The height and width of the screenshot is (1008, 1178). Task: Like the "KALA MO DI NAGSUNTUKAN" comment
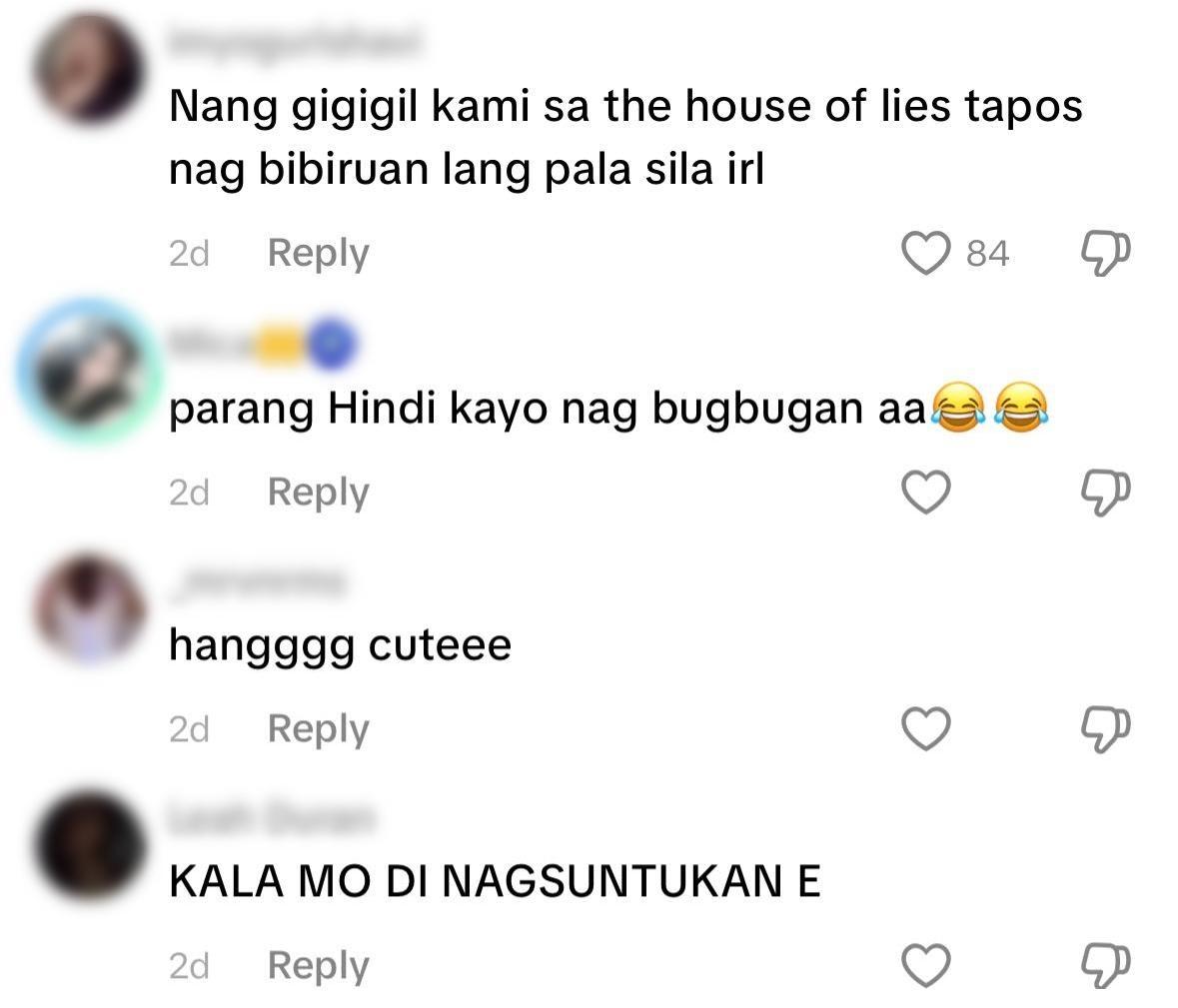click(x=925, y=966)
